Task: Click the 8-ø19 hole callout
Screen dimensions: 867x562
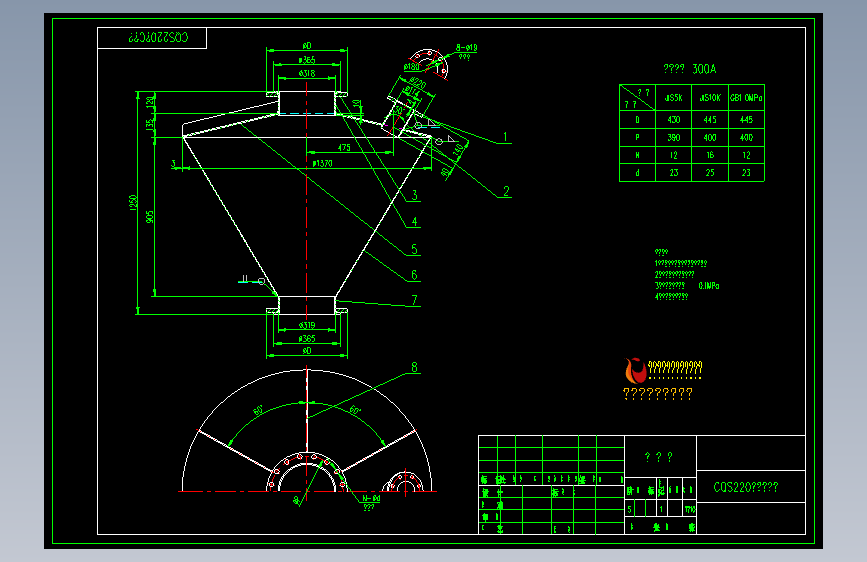Action: pyautogui.click(x=466, y=48)
